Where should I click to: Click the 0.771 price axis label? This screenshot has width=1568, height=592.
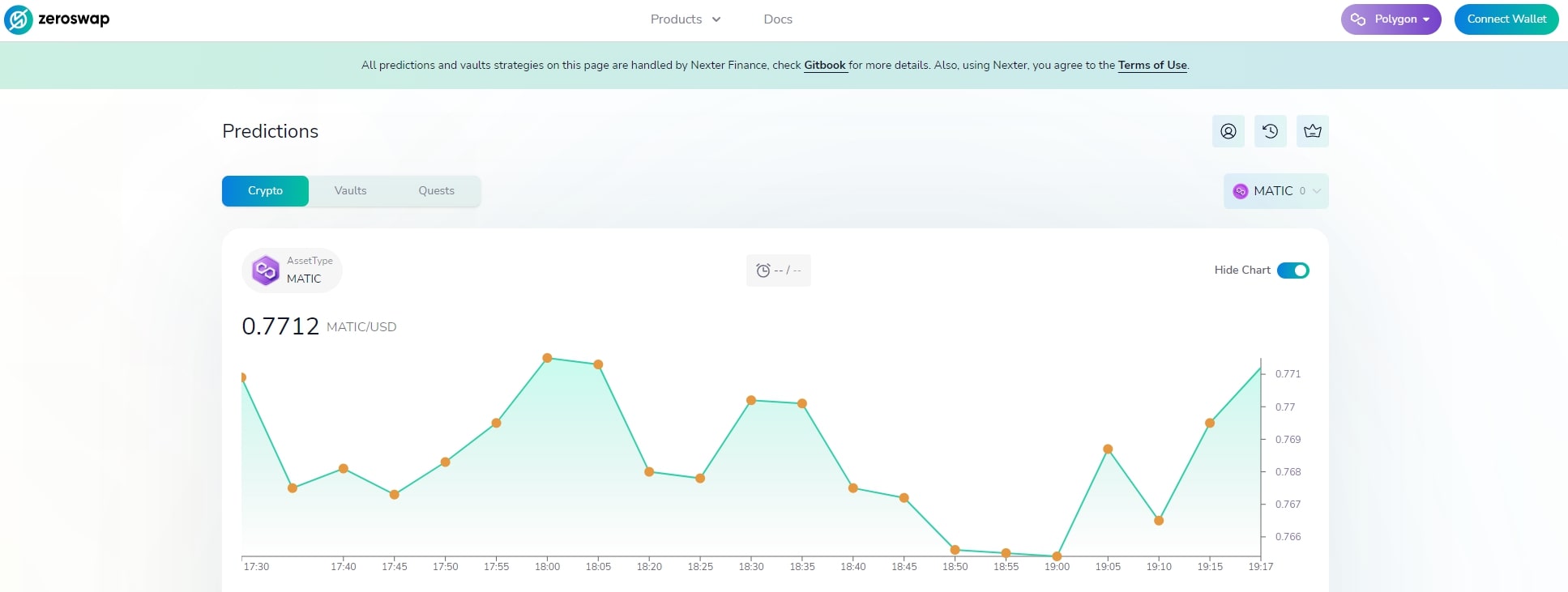point(1288,374)
